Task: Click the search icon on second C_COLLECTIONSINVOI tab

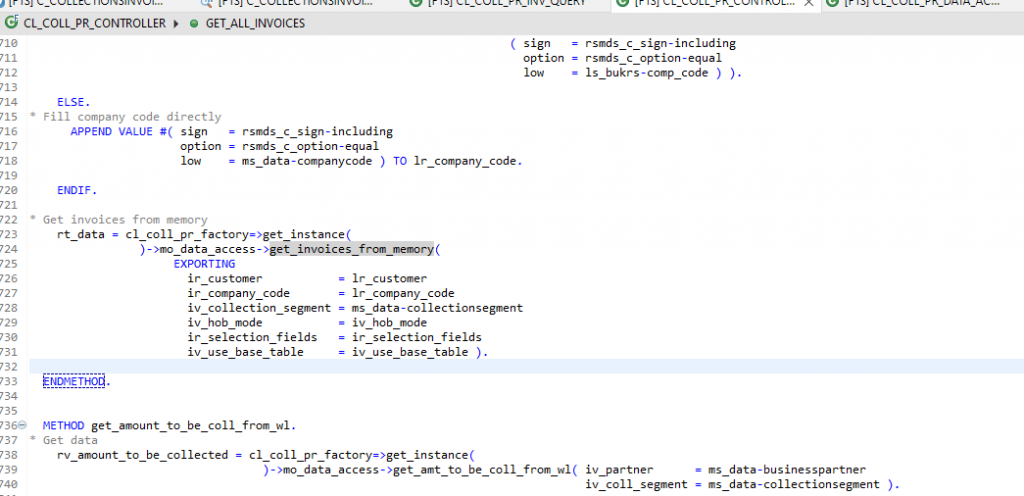Action: tap(206, 3)
